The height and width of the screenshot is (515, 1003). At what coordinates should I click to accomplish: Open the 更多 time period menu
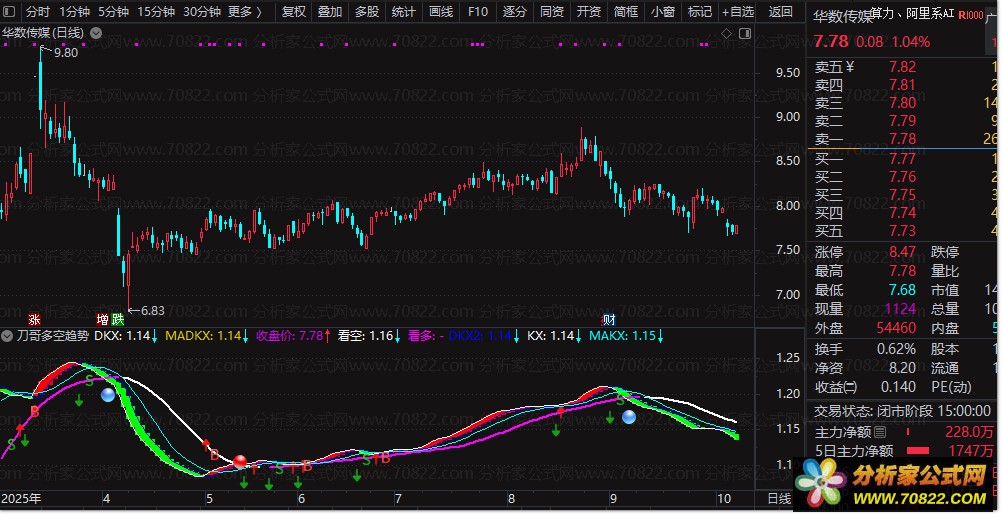[245, 12]
